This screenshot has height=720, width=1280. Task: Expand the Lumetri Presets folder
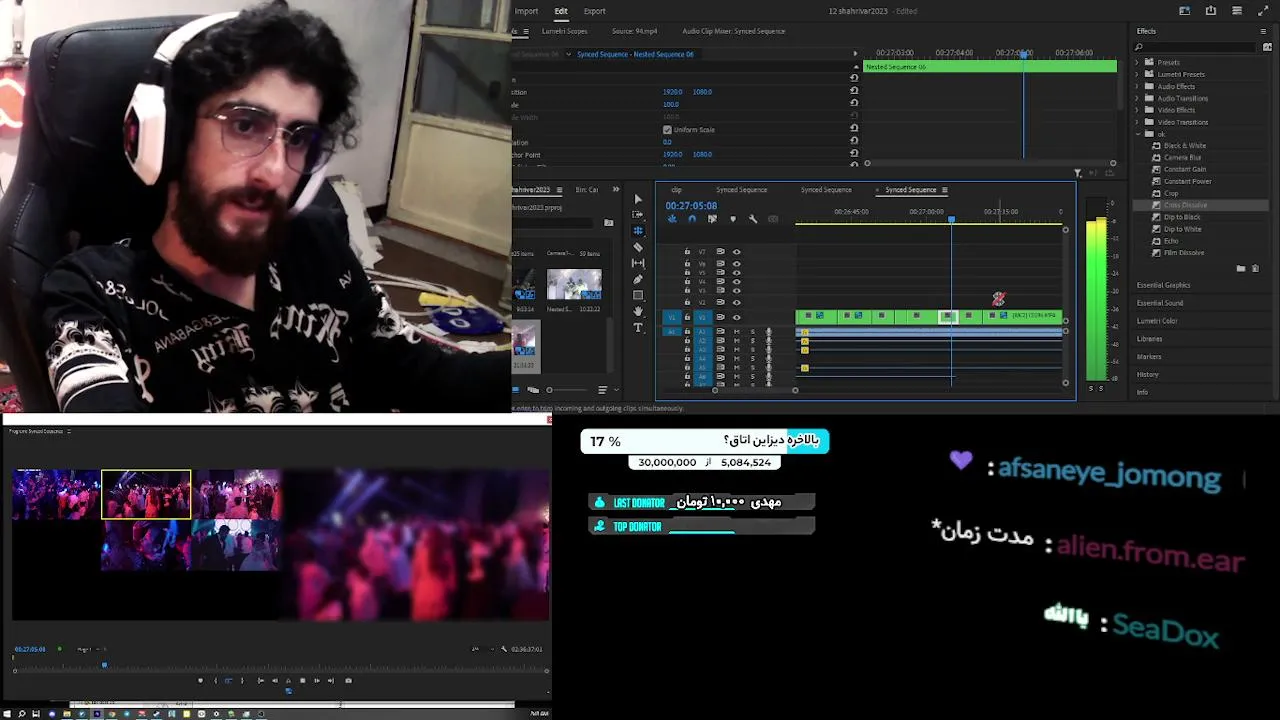pyautogui.click(x=1137, y=74)
